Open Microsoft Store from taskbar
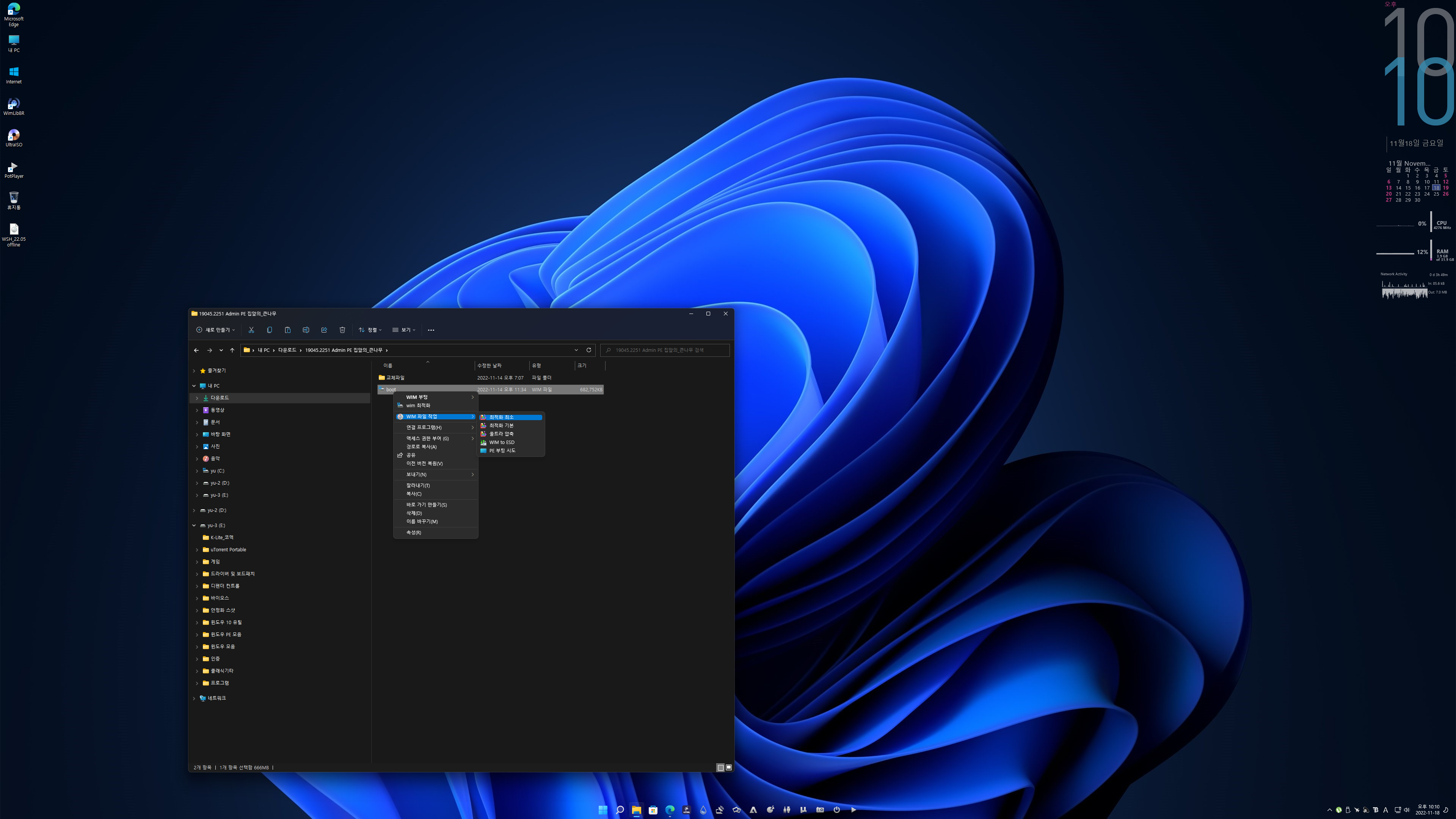This screenshot has width=1456, height=819. (653, 810)
